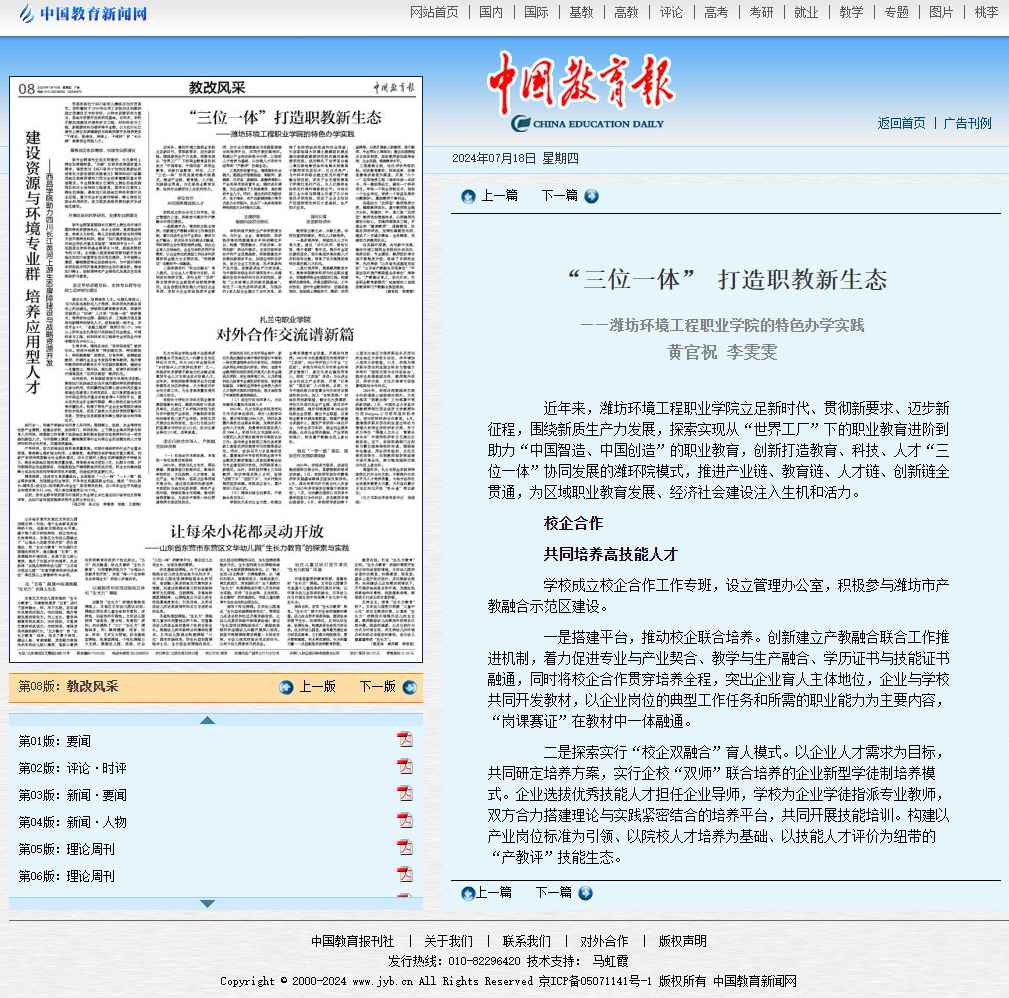Click top 上一篇 text link
This screenshot has width=1009, height=998.
(x=499, y=196)
